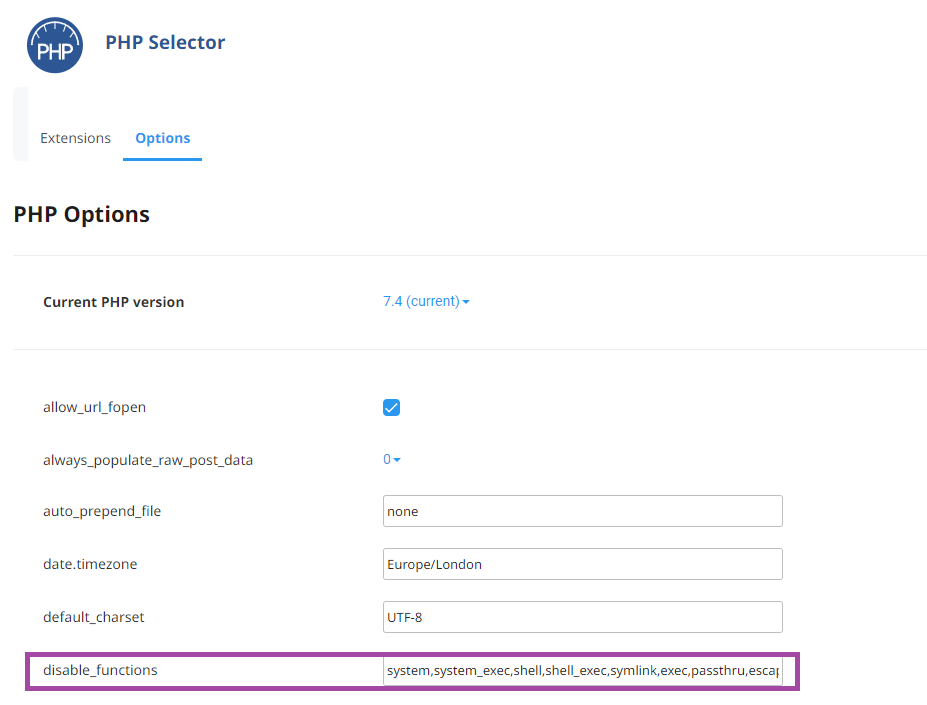
Task: Click the date.timezone option label
Action: (90, 564)
